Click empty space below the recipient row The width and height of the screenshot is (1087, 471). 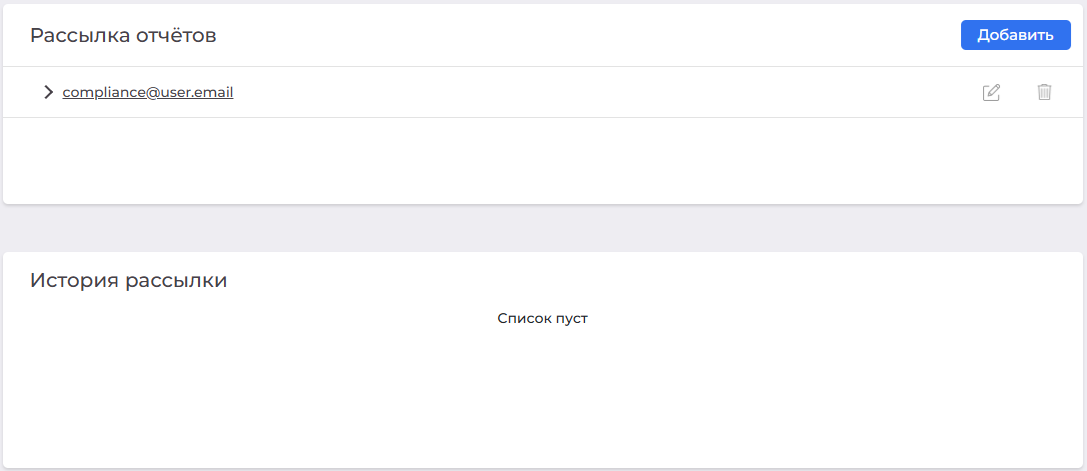pos(543,160)
